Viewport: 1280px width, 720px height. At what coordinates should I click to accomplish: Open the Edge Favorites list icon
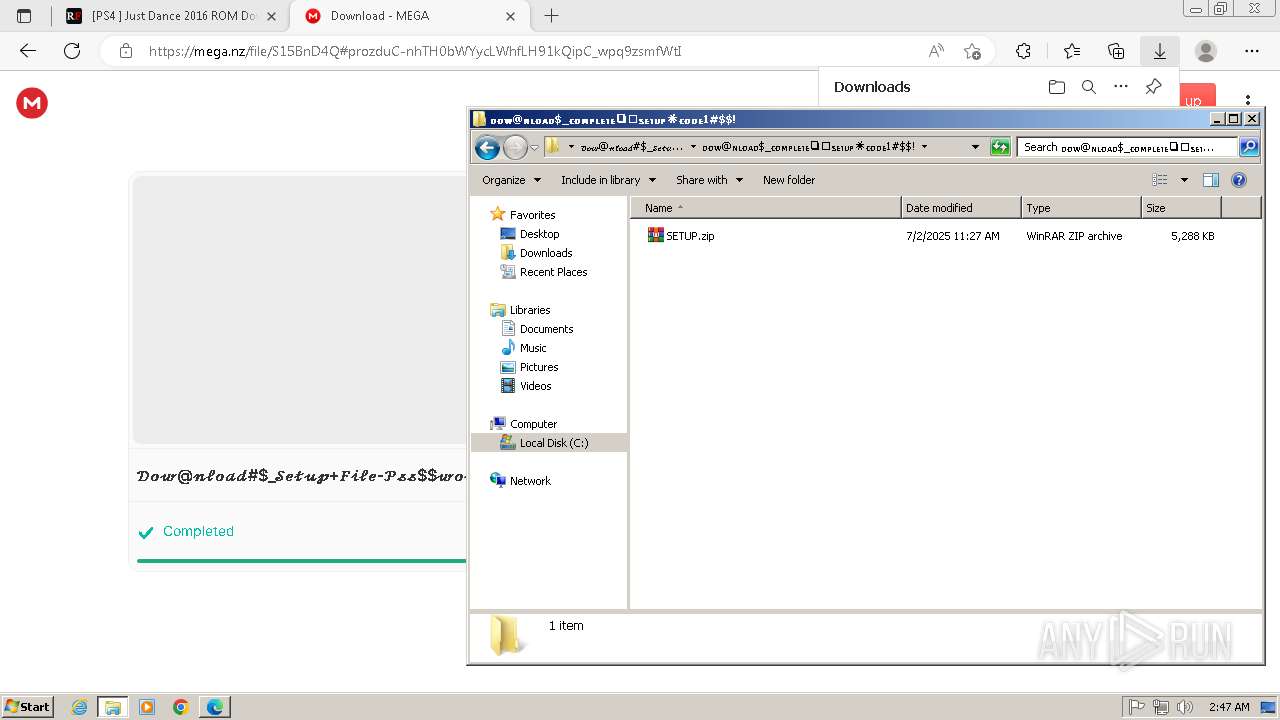1072,51
